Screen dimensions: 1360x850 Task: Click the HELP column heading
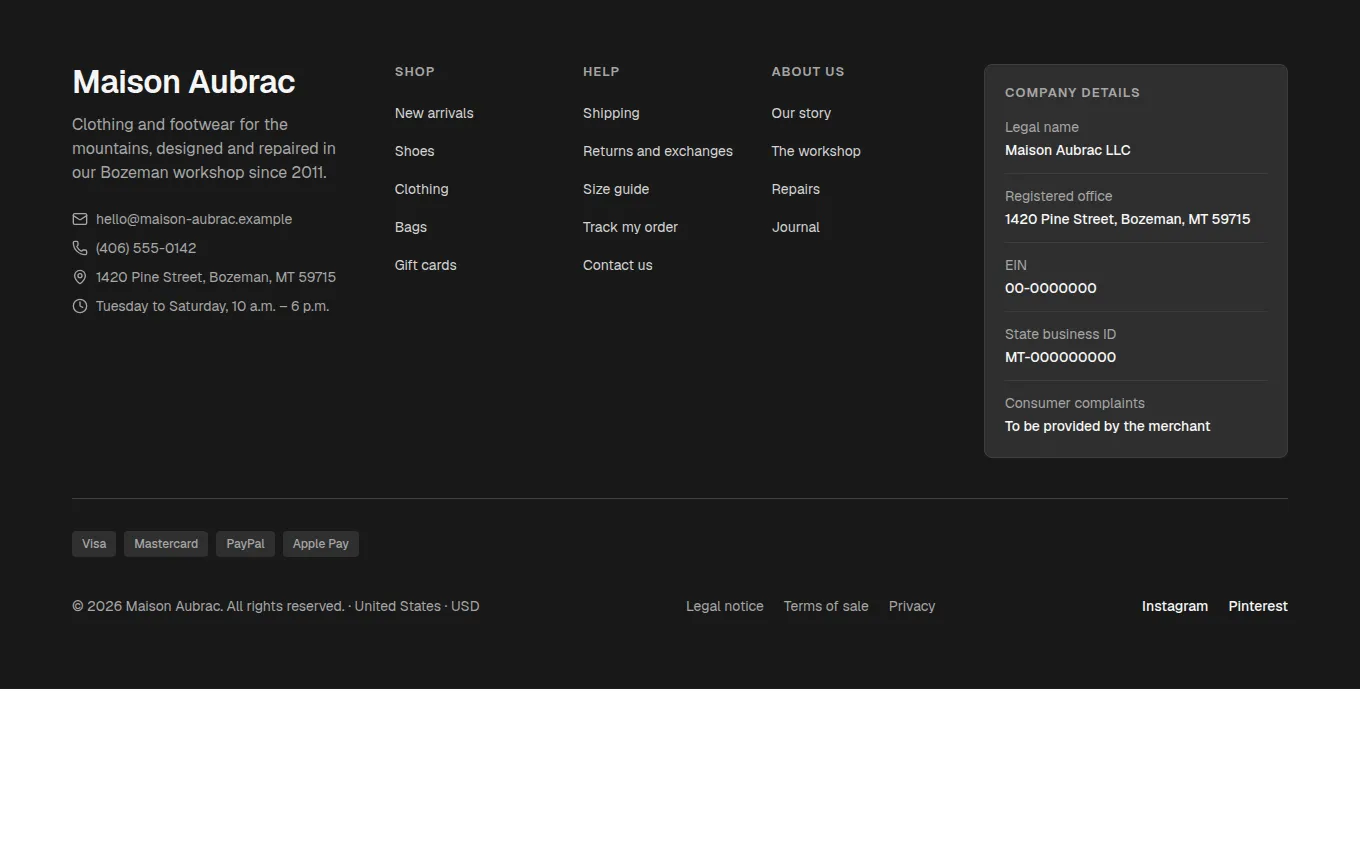[601, 72]
